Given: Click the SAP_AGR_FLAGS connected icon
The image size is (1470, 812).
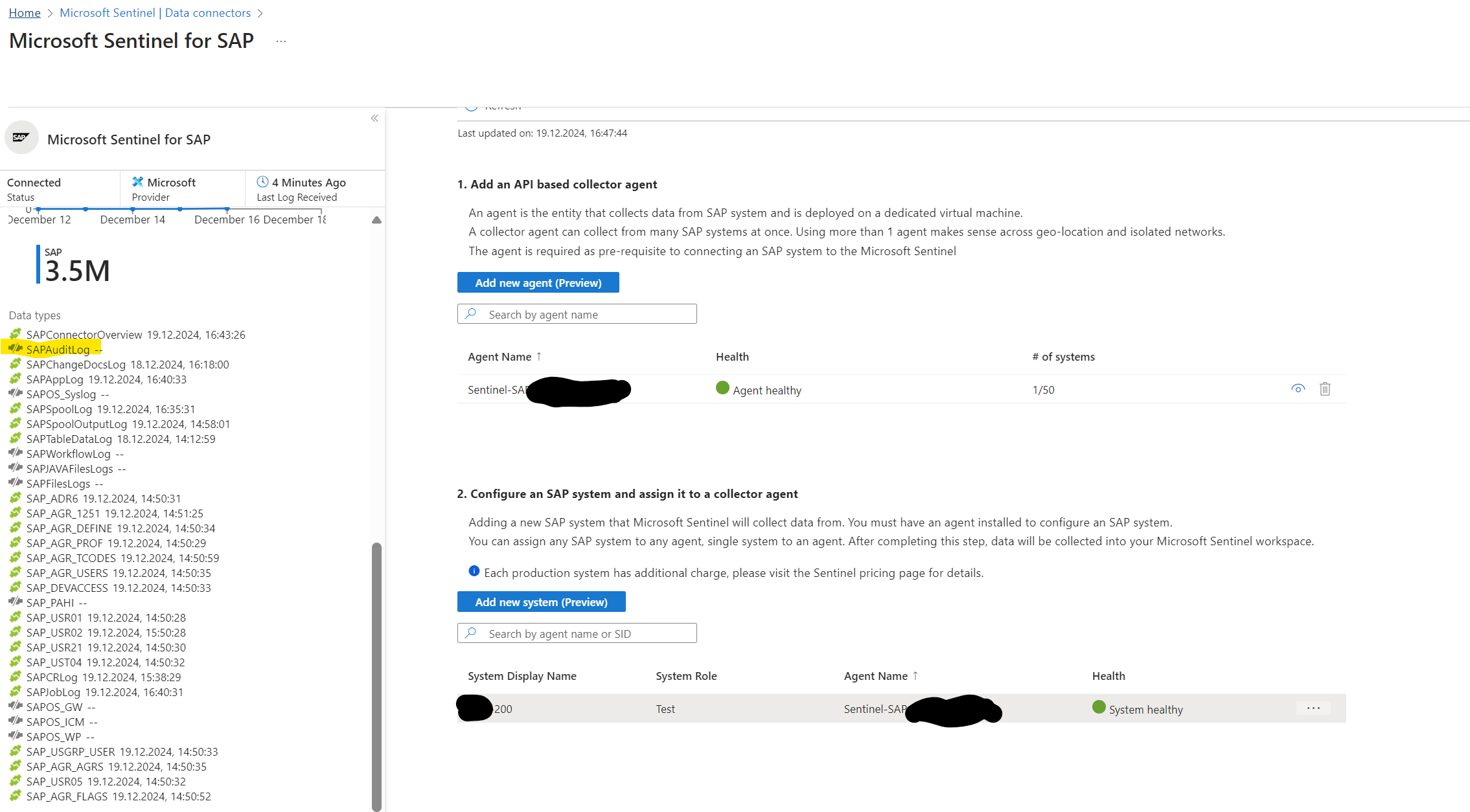Looking at the screenshot, I should pyautogui.click(x=16, y=795).
